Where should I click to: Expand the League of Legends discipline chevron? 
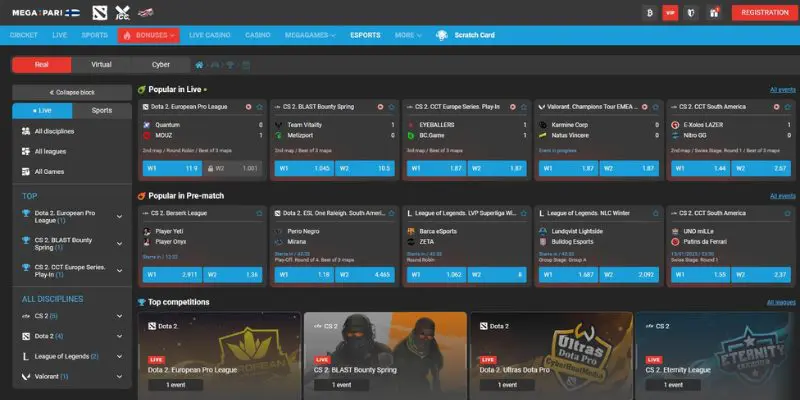coord(119,356)
